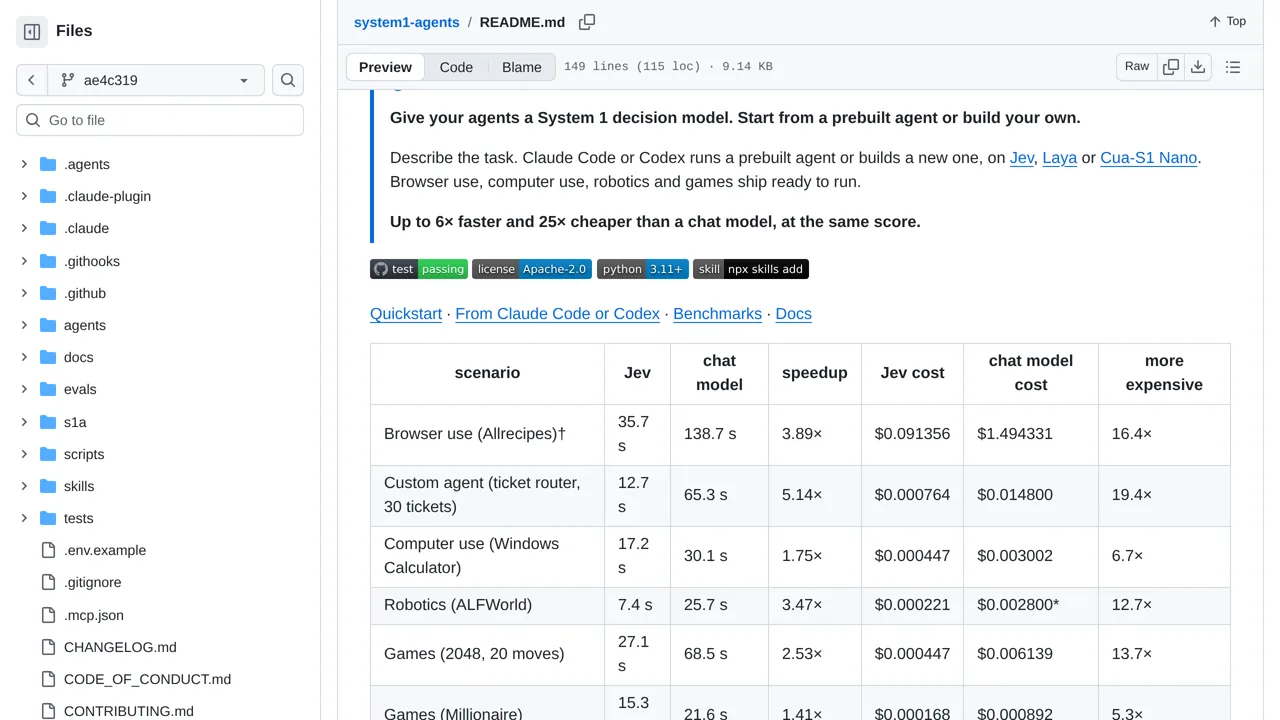Expand the evals folder chevron
Screen dimensions: 1280x720
24,389
